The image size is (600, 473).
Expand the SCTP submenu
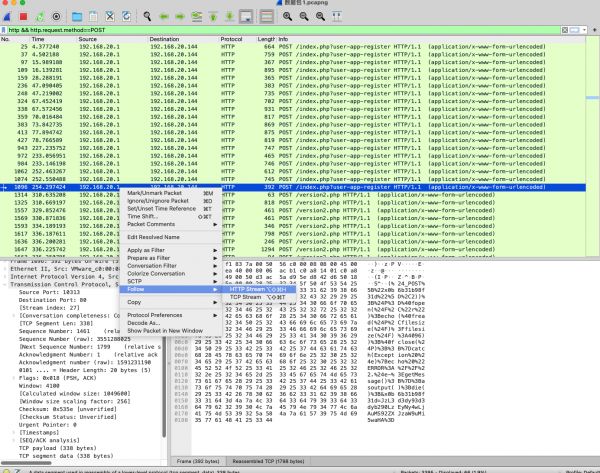171,281
